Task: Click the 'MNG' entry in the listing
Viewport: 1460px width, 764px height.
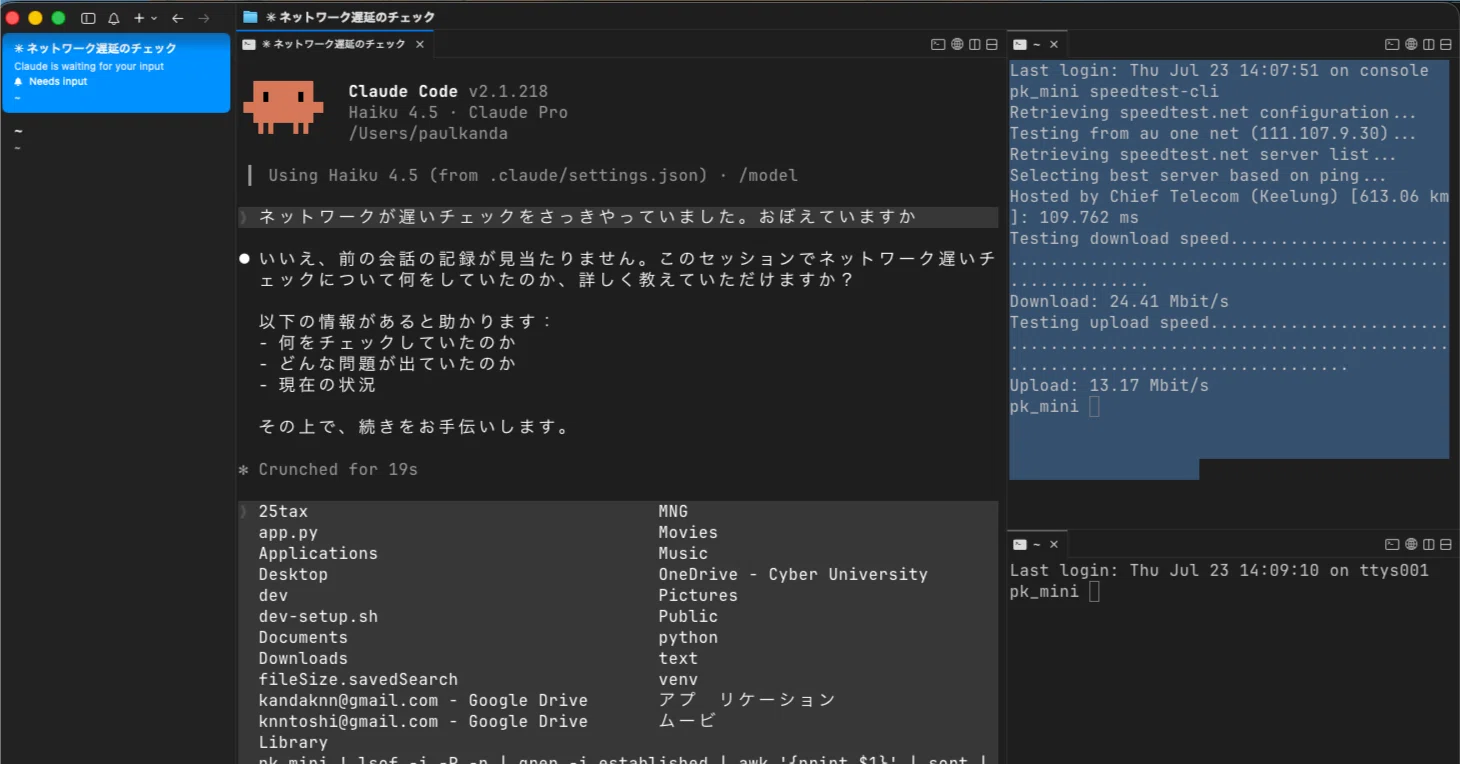Action: click(673, 511)
